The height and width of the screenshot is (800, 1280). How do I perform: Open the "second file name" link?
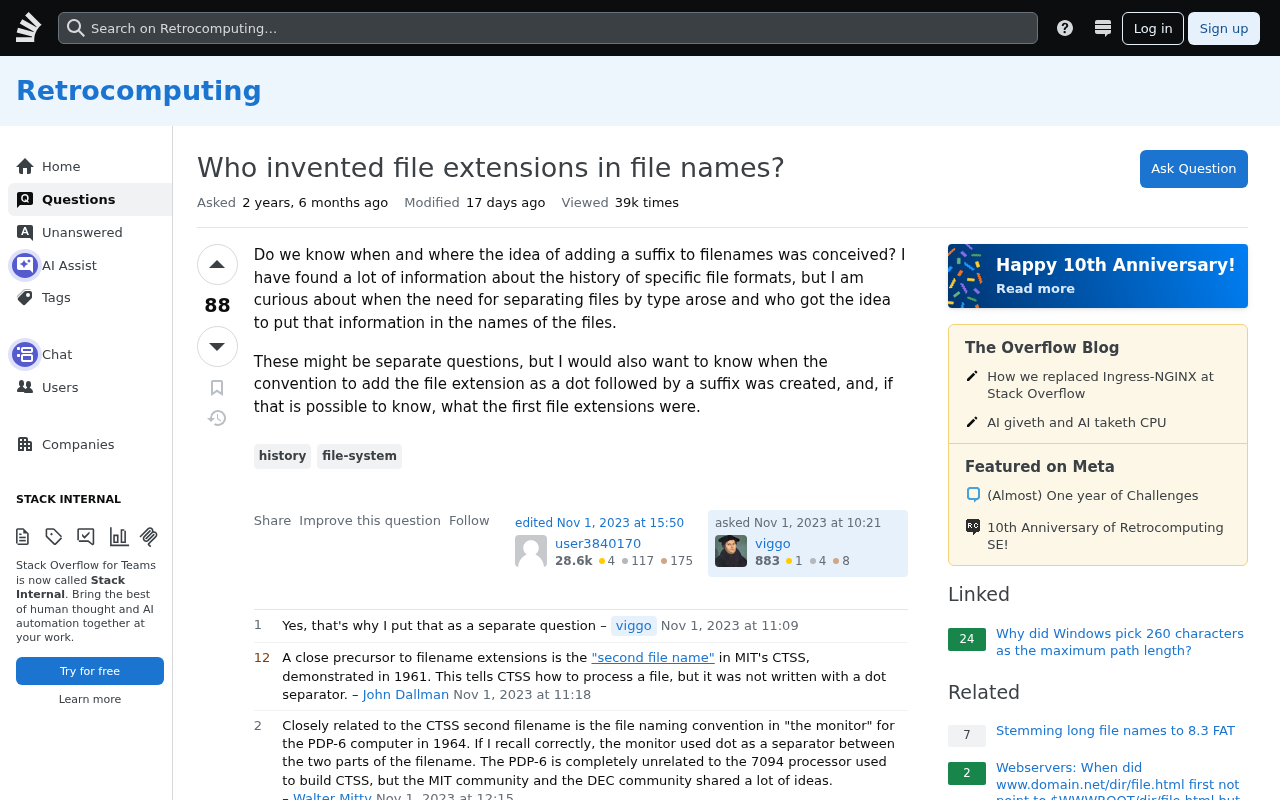(x=653, y=658)
